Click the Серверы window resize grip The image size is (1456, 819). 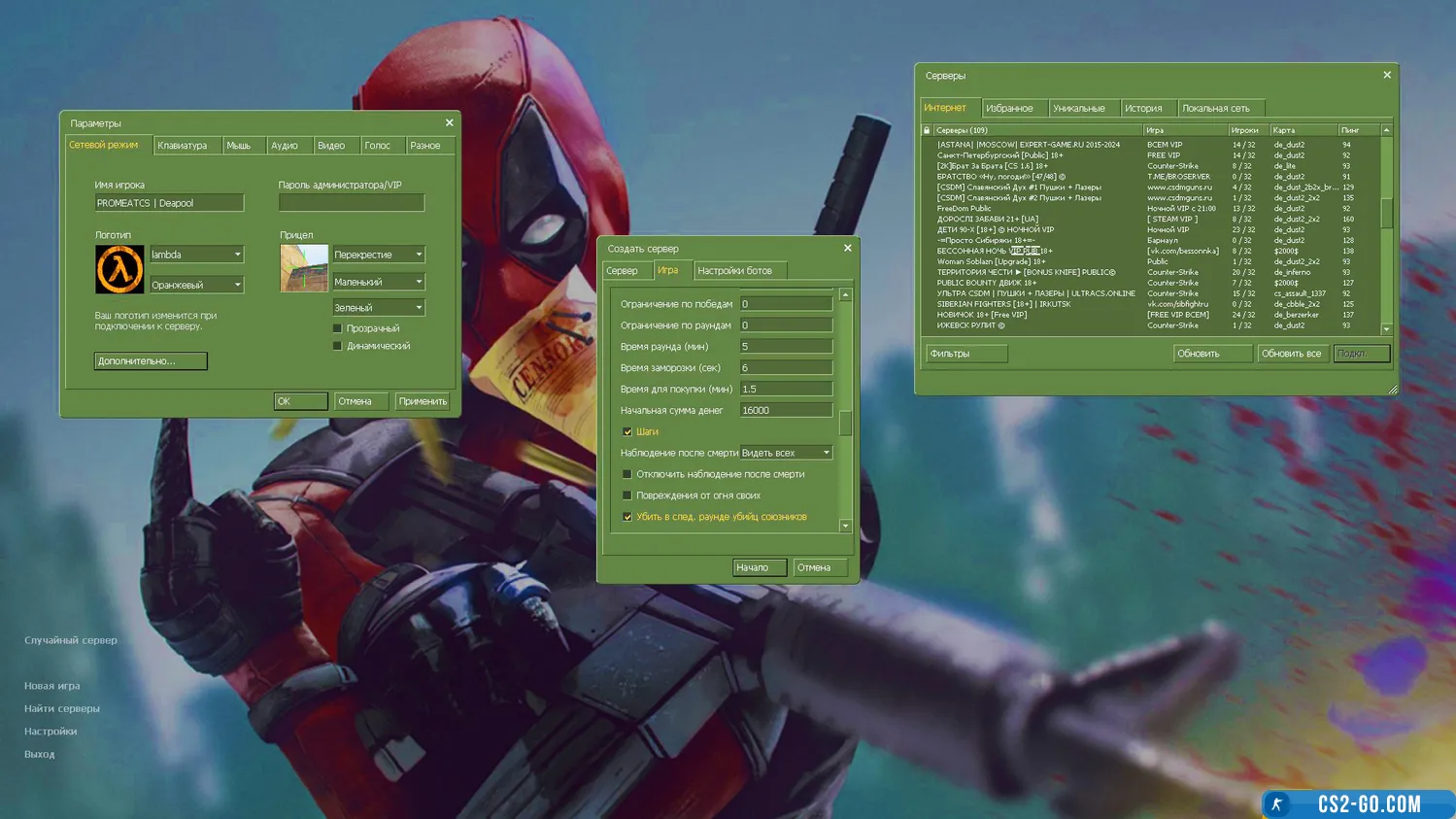(1392, 389)
